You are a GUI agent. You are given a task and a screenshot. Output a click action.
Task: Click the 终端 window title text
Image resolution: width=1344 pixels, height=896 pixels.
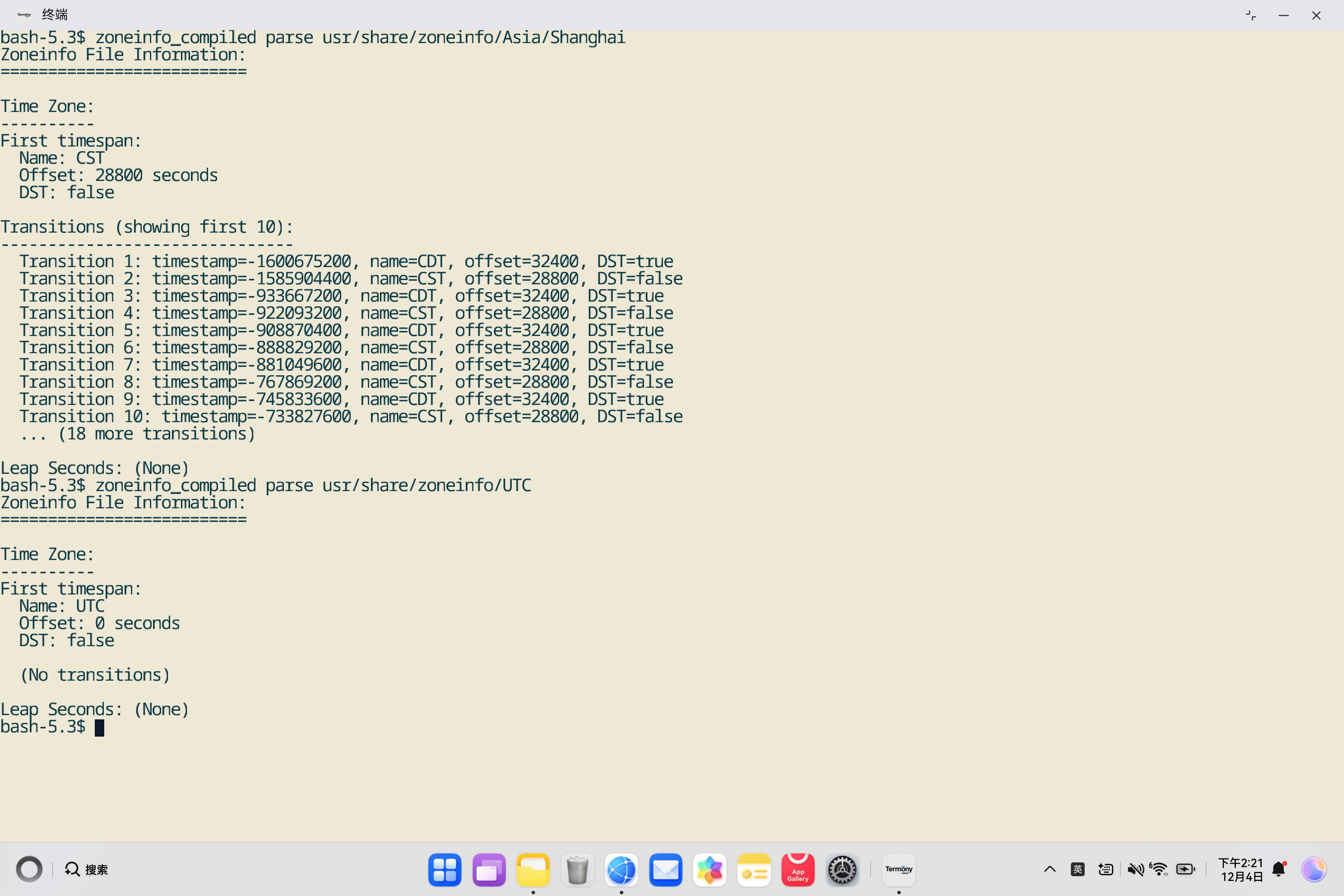tap(55, 15)
